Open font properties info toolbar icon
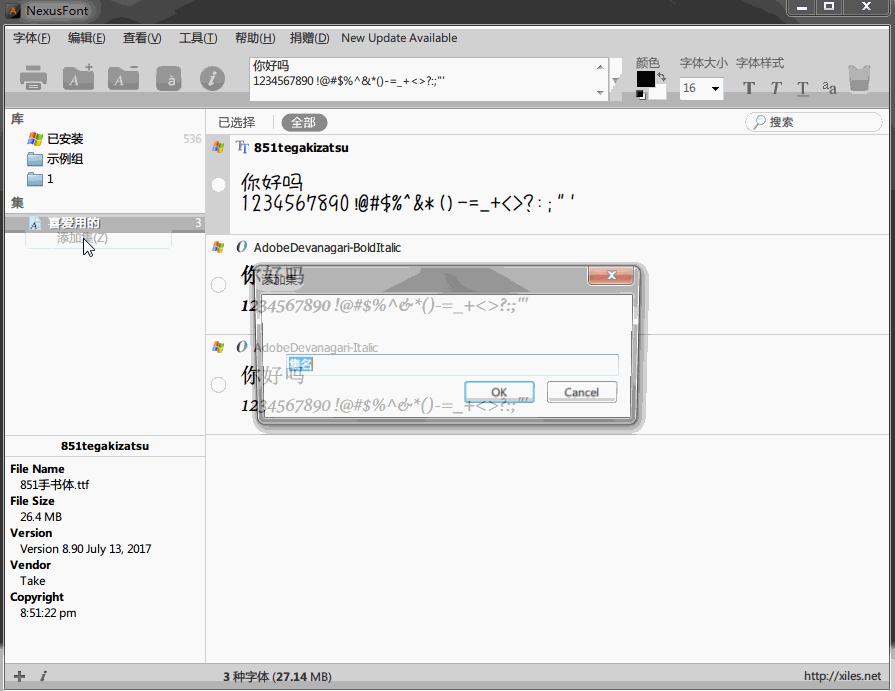This screenshot has height=691, width=895. [x=212, y=79]
